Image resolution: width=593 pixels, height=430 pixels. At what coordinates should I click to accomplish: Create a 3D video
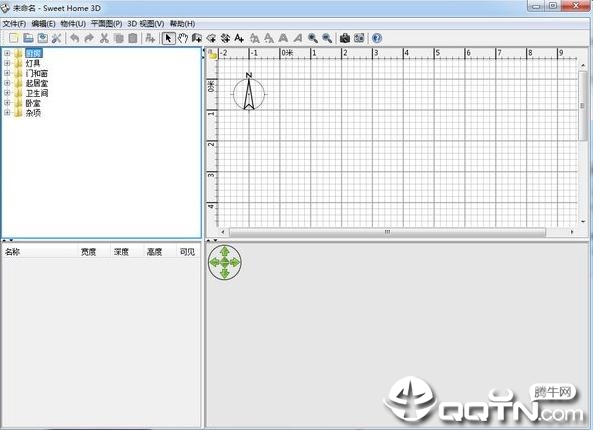(x=359, y=38)
